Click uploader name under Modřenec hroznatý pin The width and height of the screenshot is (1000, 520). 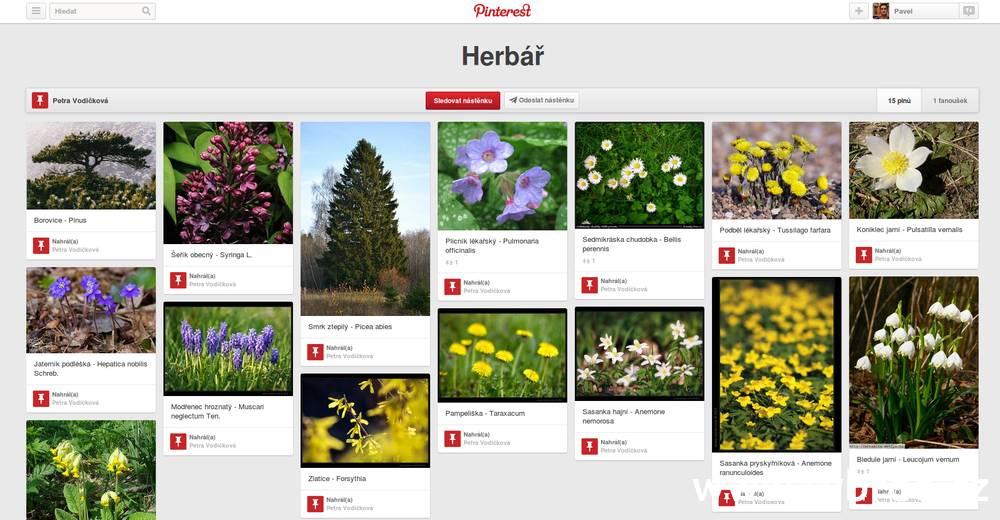pyautogui.click(x=212, y=445)
